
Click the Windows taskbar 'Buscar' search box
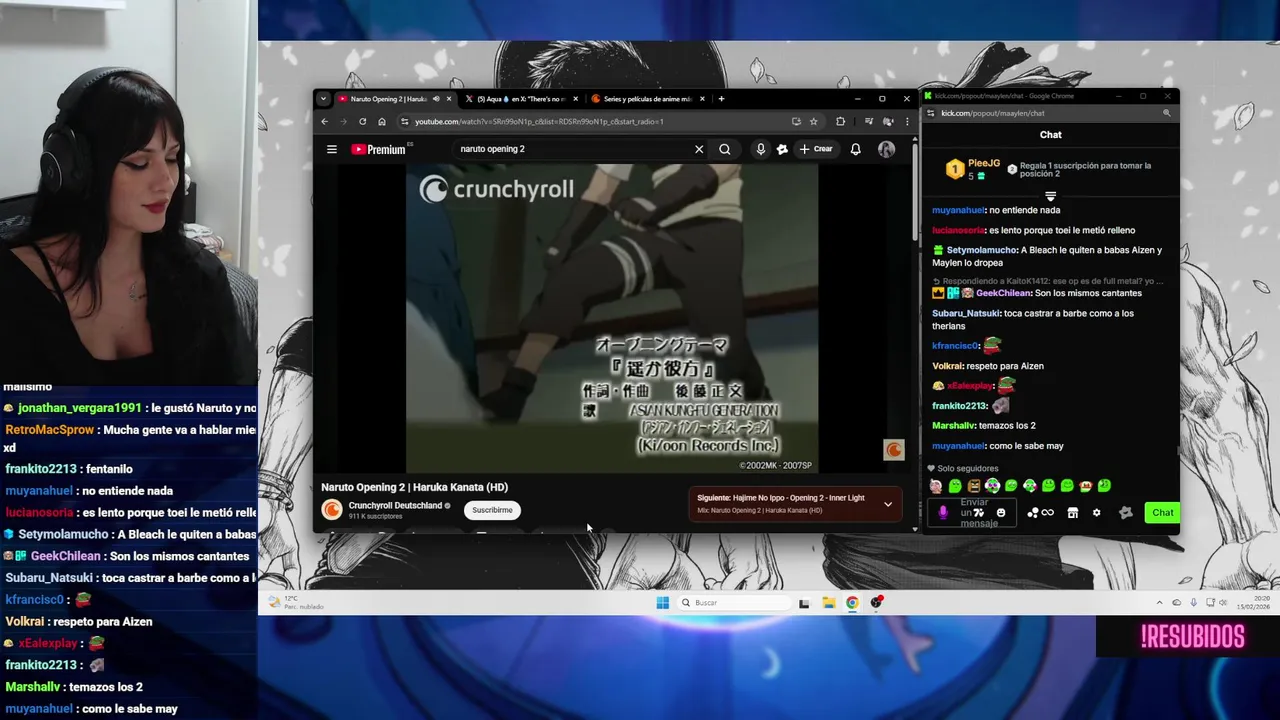pos(735,603)
